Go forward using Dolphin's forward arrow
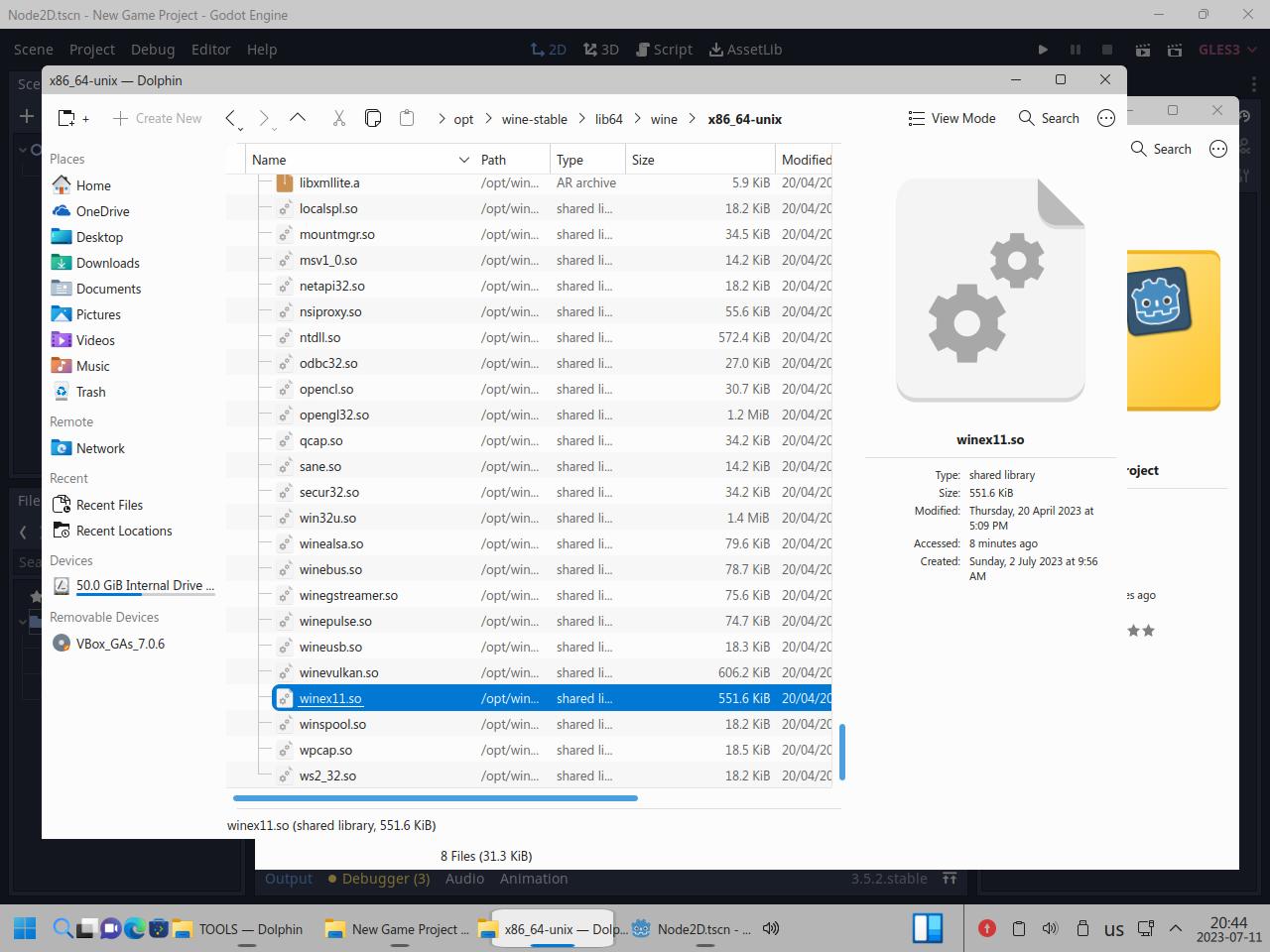Image resolution: width=1270 pixels, height=952 pixels. tap(264, 118)
